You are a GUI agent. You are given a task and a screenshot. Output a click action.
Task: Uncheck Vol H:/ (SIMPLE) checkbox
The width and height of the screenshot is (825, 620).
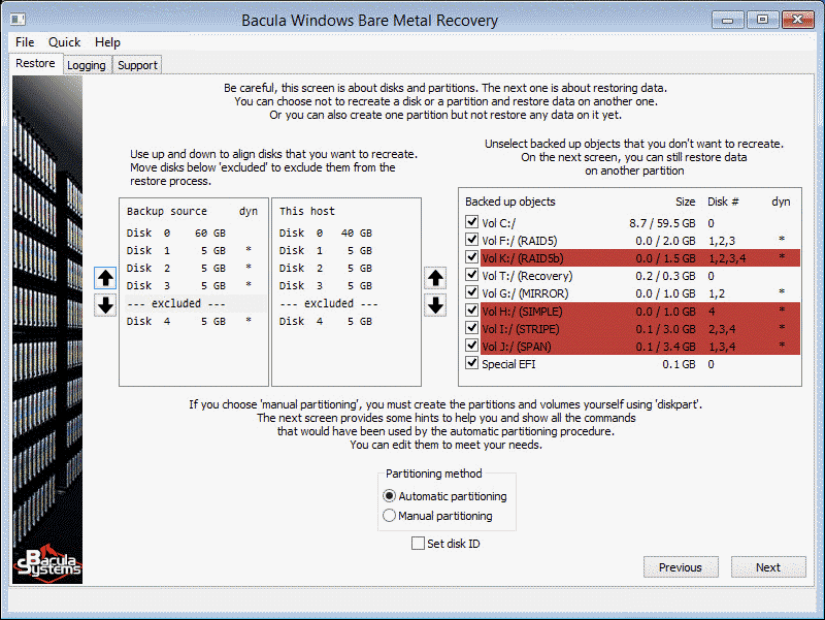(x=471, y=311)
